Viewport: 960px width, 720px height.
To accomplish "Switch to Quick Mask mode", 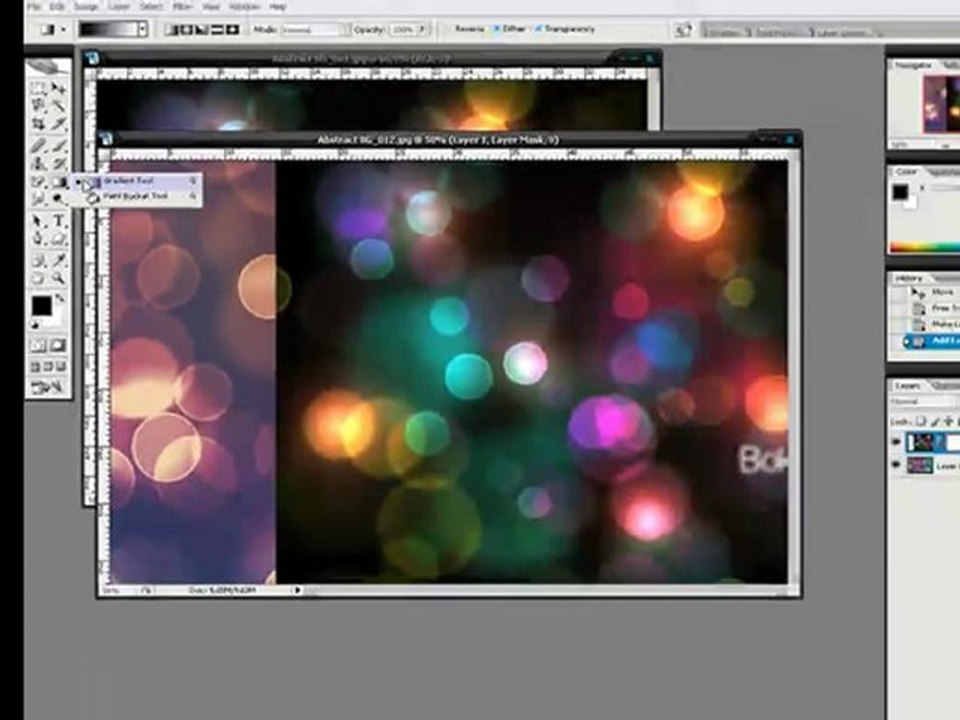I will pyautogui.click(x=58, y=346).
